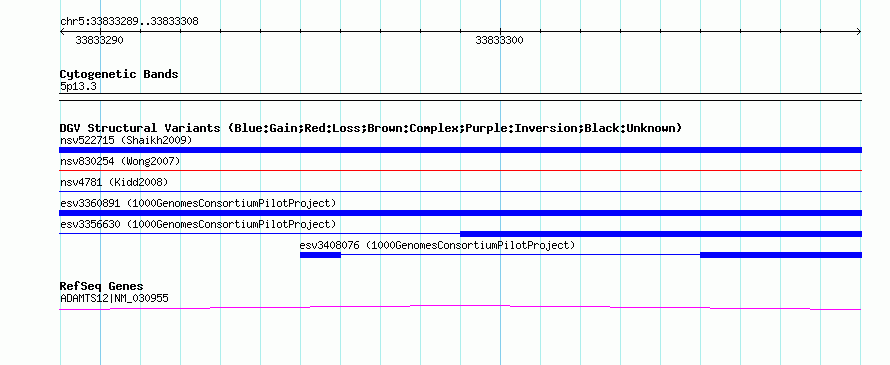Click the left arrowhead of the ruler
This screenshot has width=890, height=365.
tap(63, 32)
